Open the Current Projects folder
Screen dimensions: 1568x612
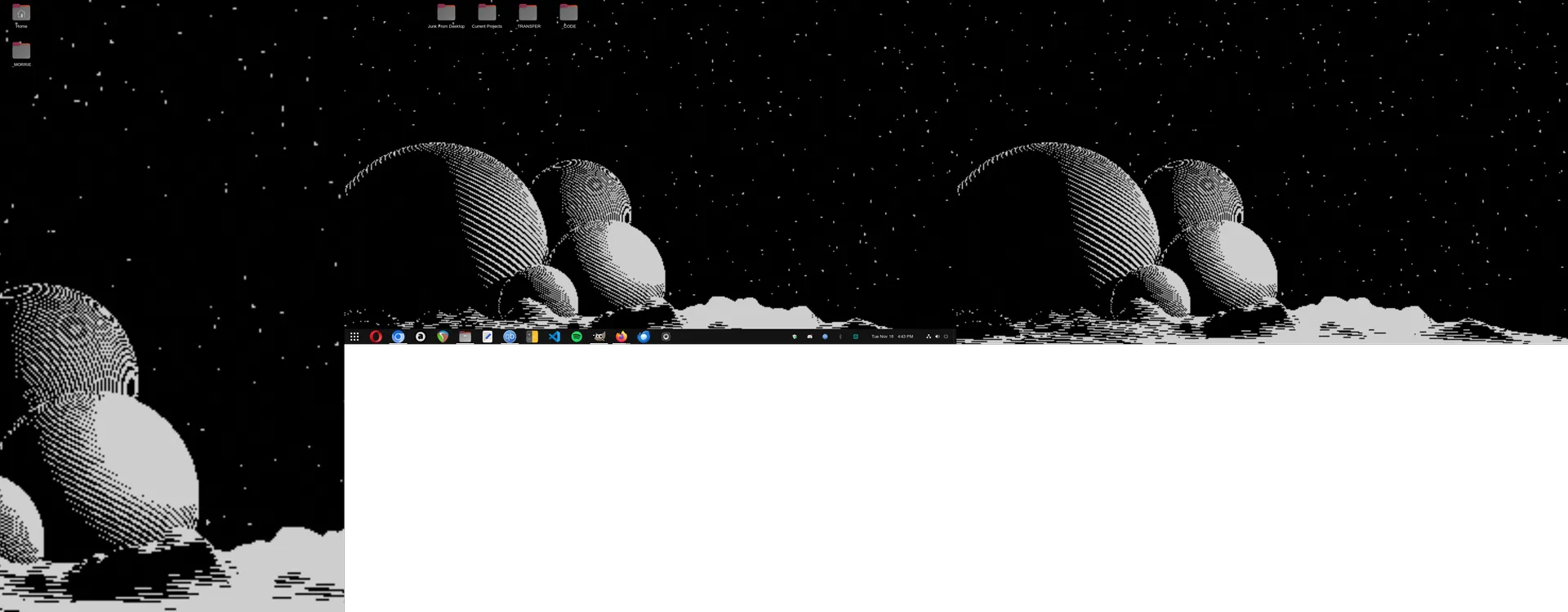[x=487, y=14]
